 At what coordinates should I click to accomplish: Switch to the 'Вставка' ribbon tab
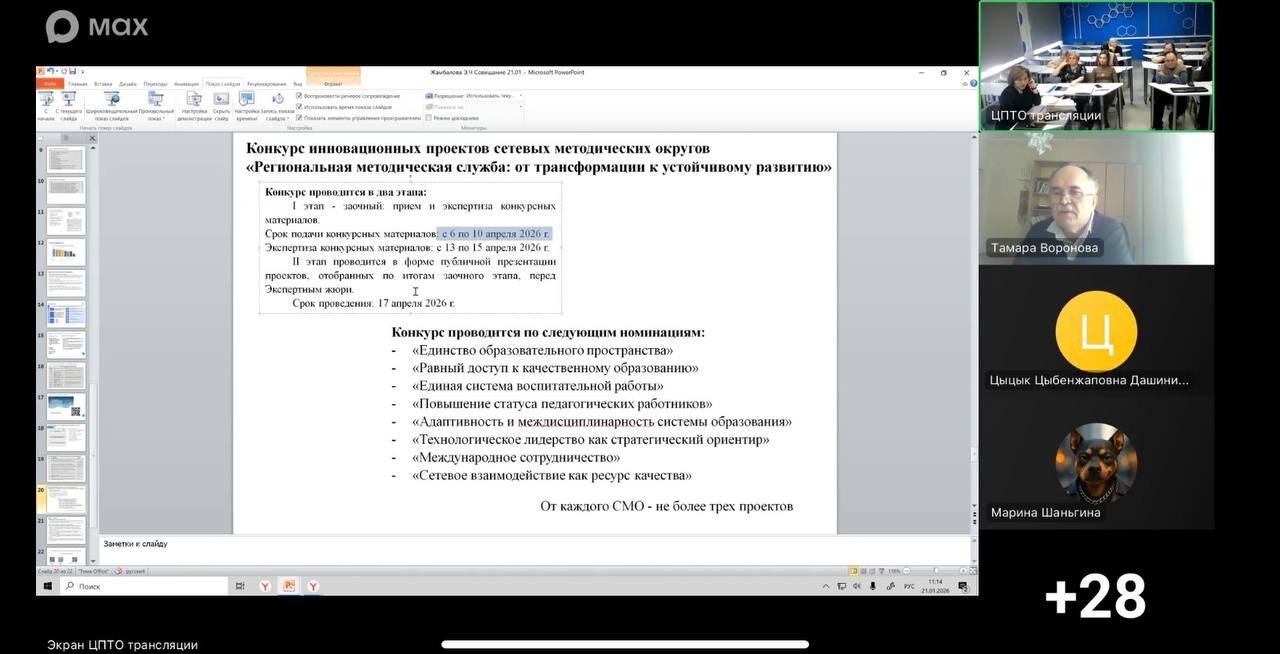[104, 84]
